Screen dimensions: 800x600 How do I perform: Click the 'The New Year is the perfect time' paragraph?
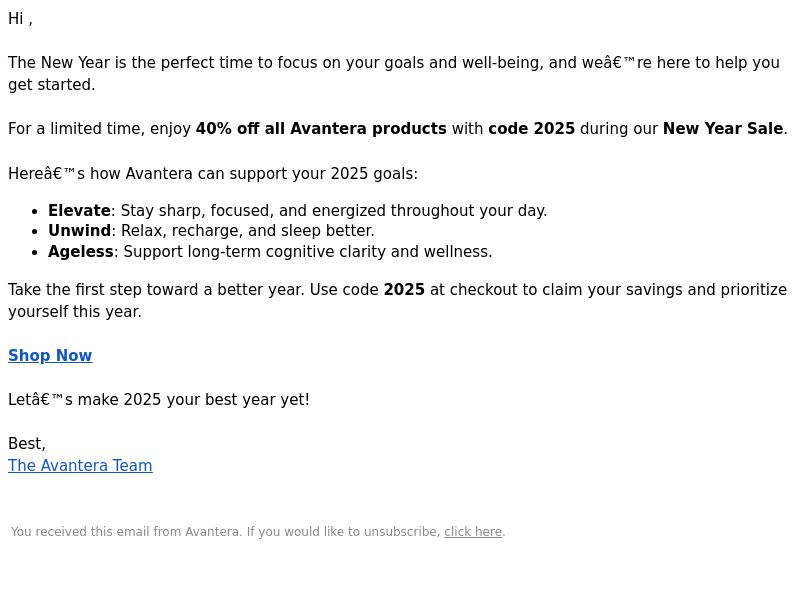394,73
